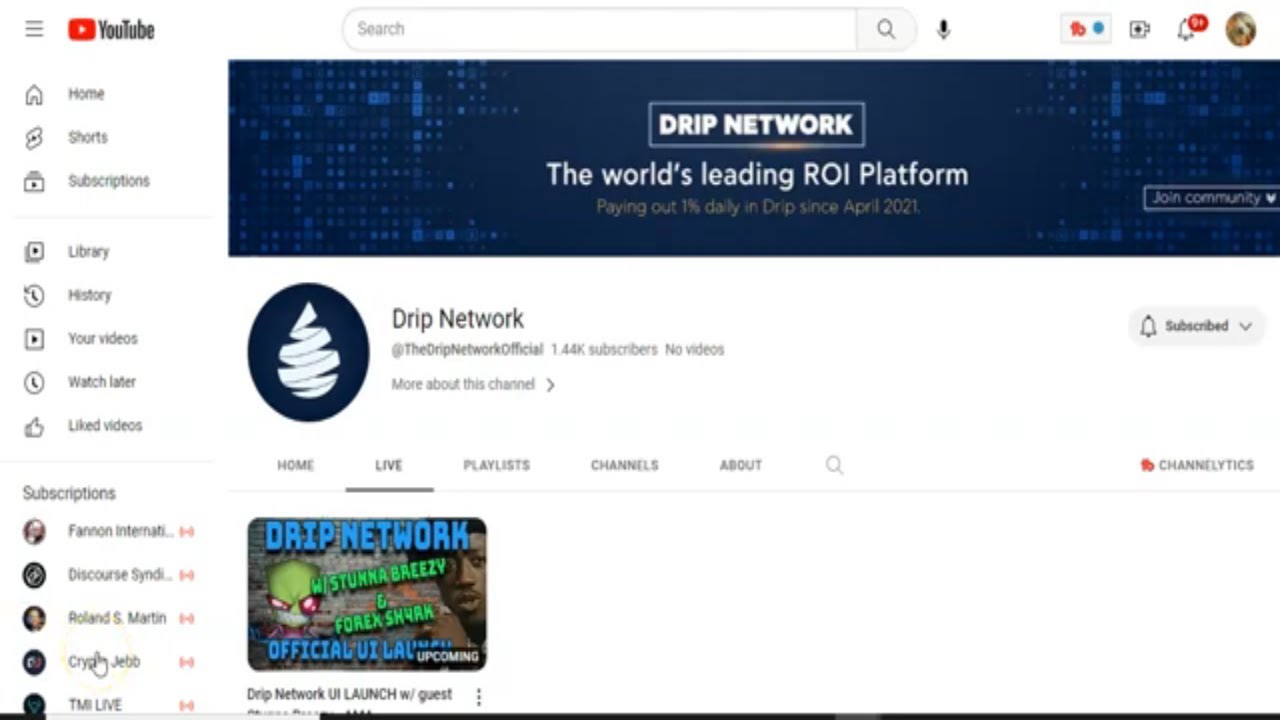
Task: Open TMI LIVE subscription channel
Action: [108, 705]
